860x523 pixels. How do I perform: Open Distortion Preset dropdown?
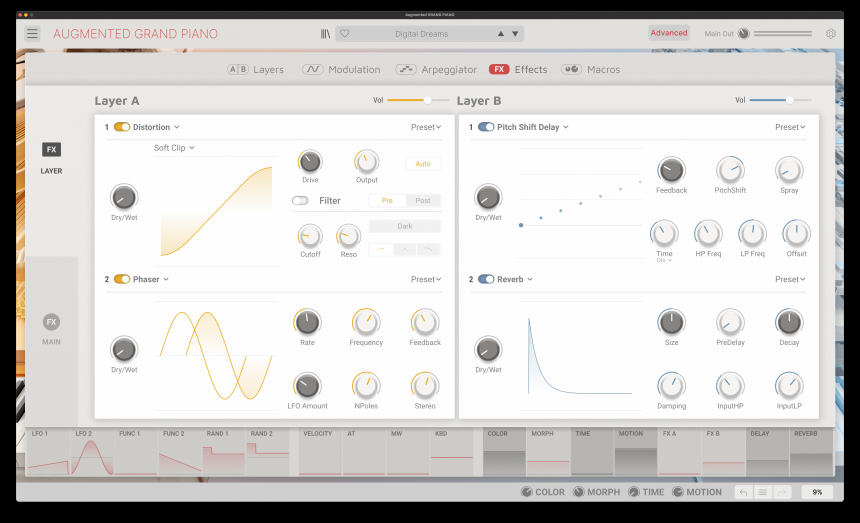pos(426,127)
